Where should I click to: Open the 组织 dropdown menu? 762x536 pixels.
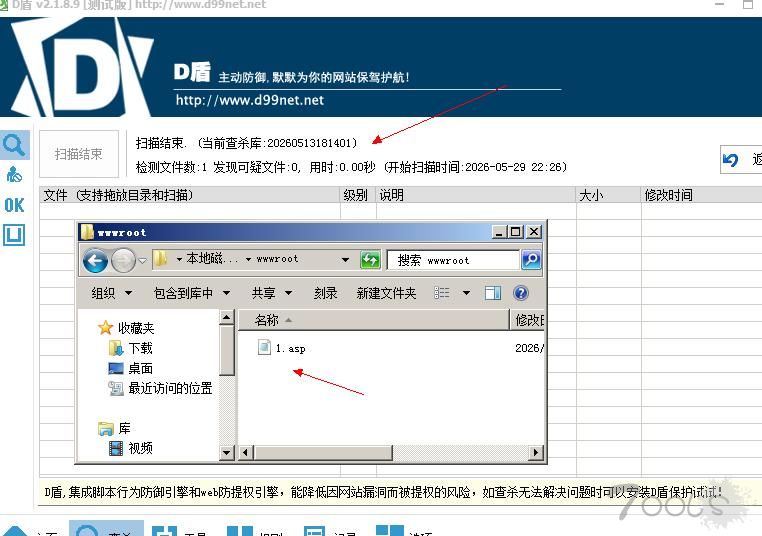pos(112,293)
